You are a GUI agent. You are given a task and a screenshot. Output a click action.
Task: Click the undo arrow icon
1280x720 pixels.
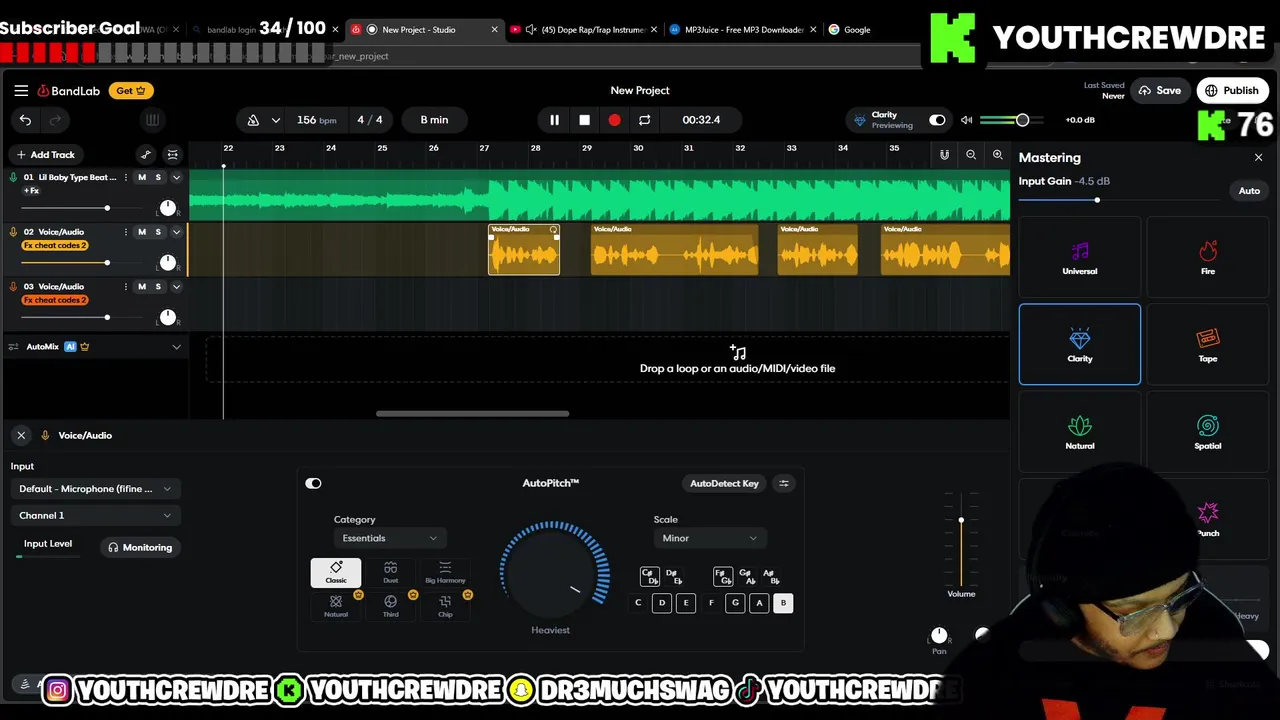[25, 120]
